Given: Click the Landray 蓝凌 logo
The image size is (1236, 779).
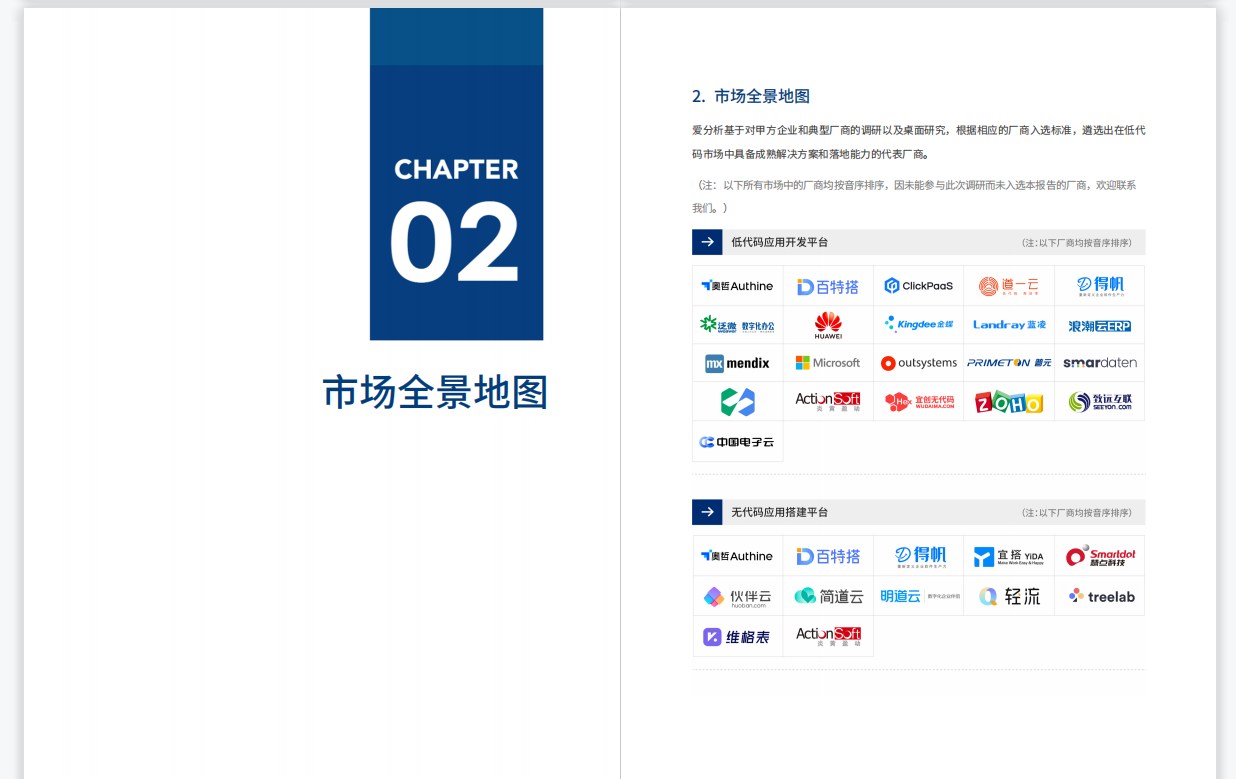Looking at the screenshot, I should (x=1009, y=325).
